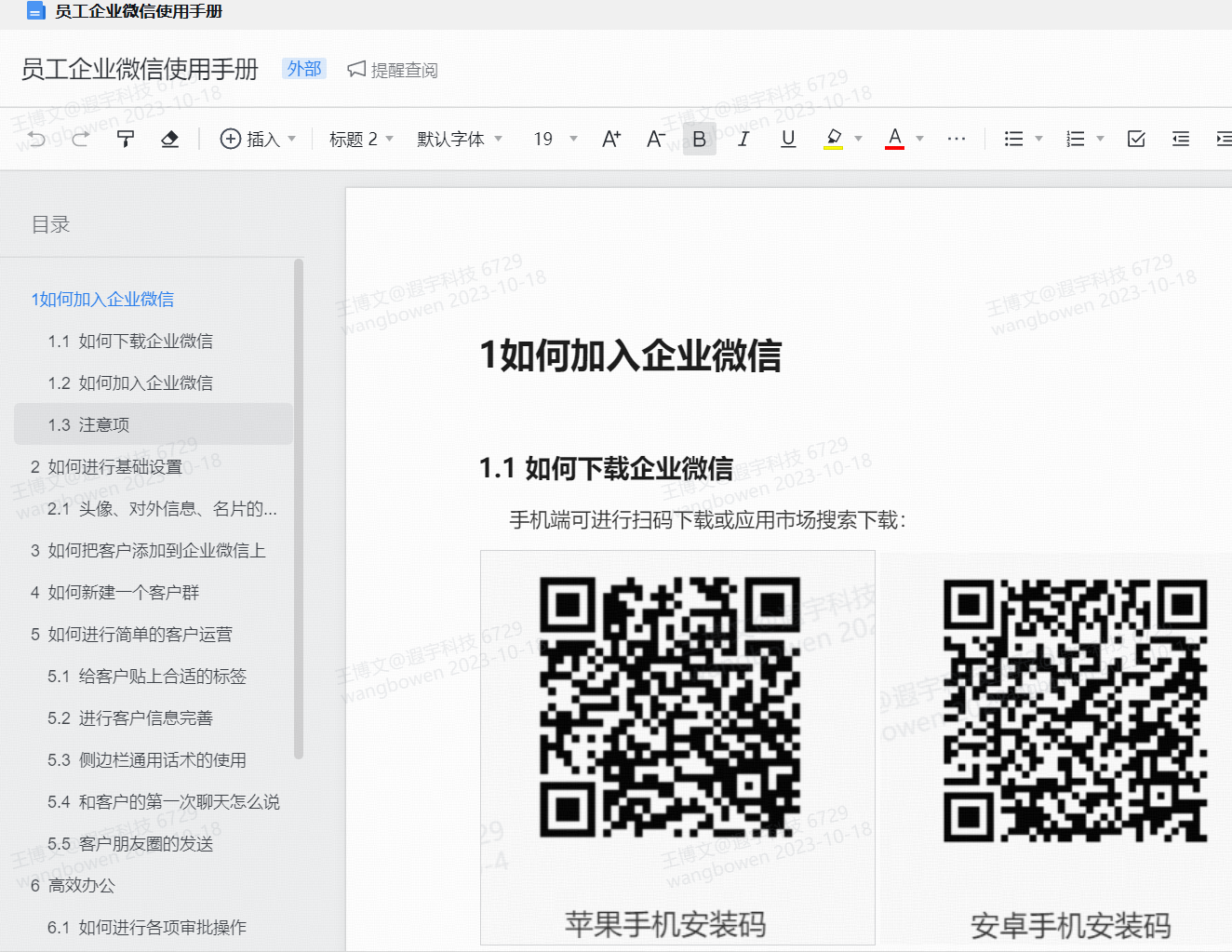Click the document title 员工企业微信使用手册

point(140,69)
